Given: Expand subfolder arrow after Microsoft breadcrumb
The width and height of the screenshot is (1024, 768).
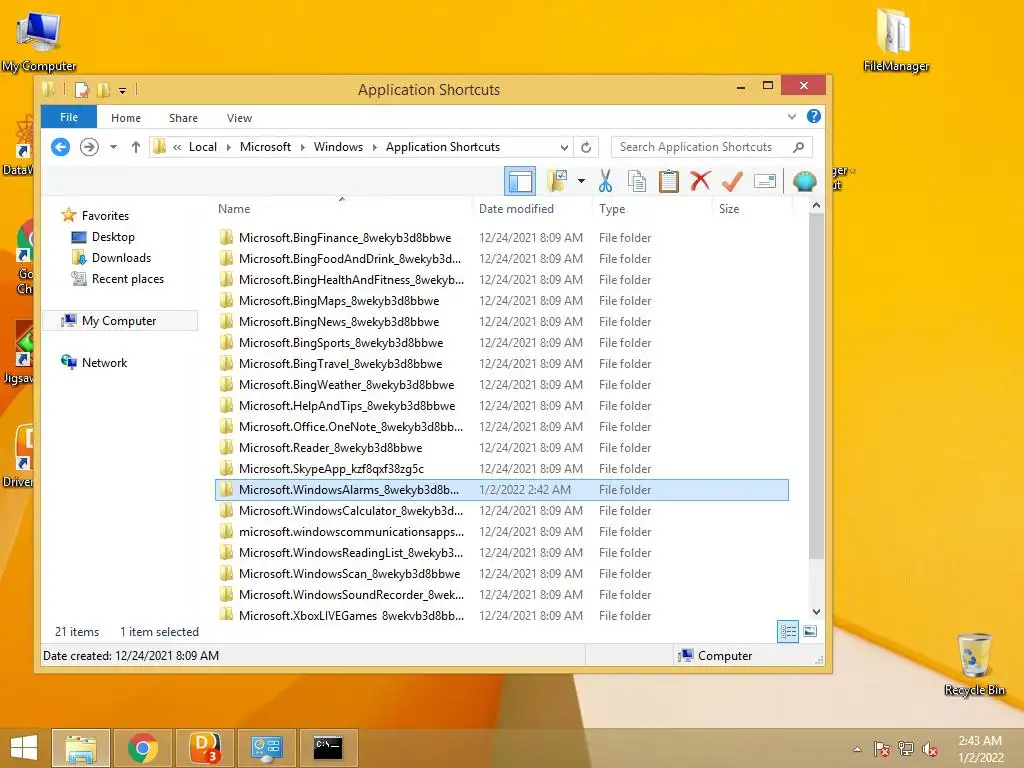Looking at the screenshot, I should tap(302, 147).
